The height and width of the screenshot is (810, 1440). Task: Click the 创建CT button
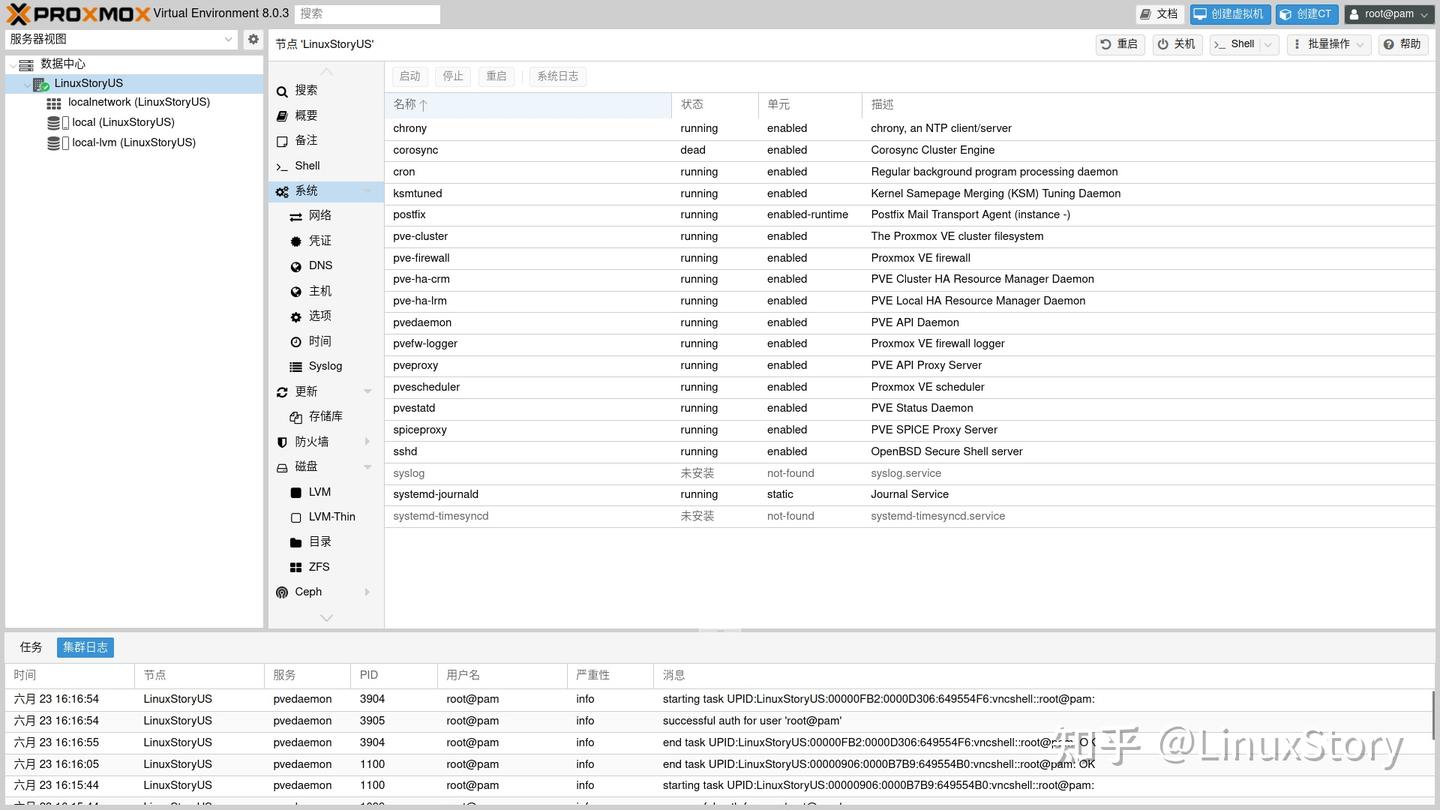click(x=1306, y=13)
